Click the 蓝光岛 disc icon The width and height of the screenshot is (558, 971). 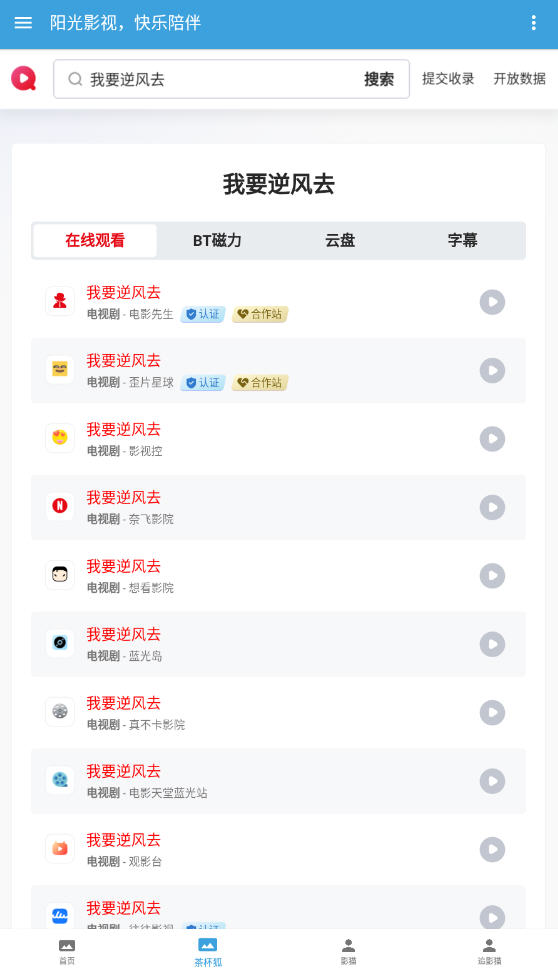[x=60, y=643]
